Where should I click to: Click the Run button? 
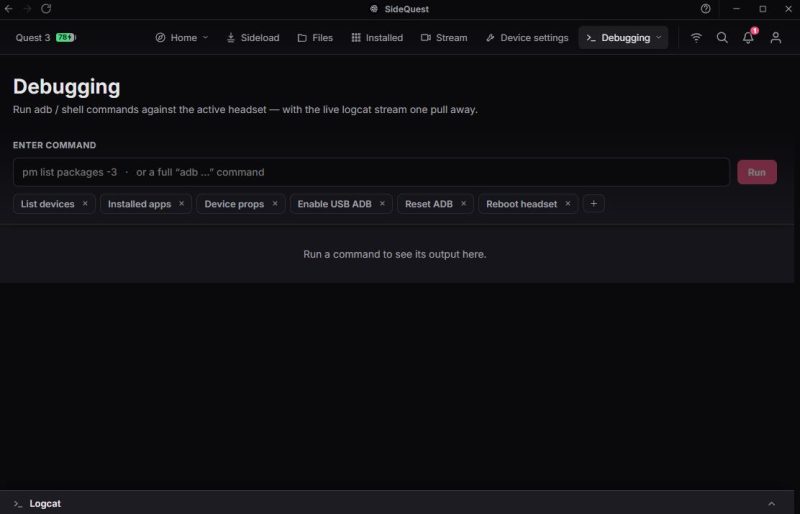757,172
